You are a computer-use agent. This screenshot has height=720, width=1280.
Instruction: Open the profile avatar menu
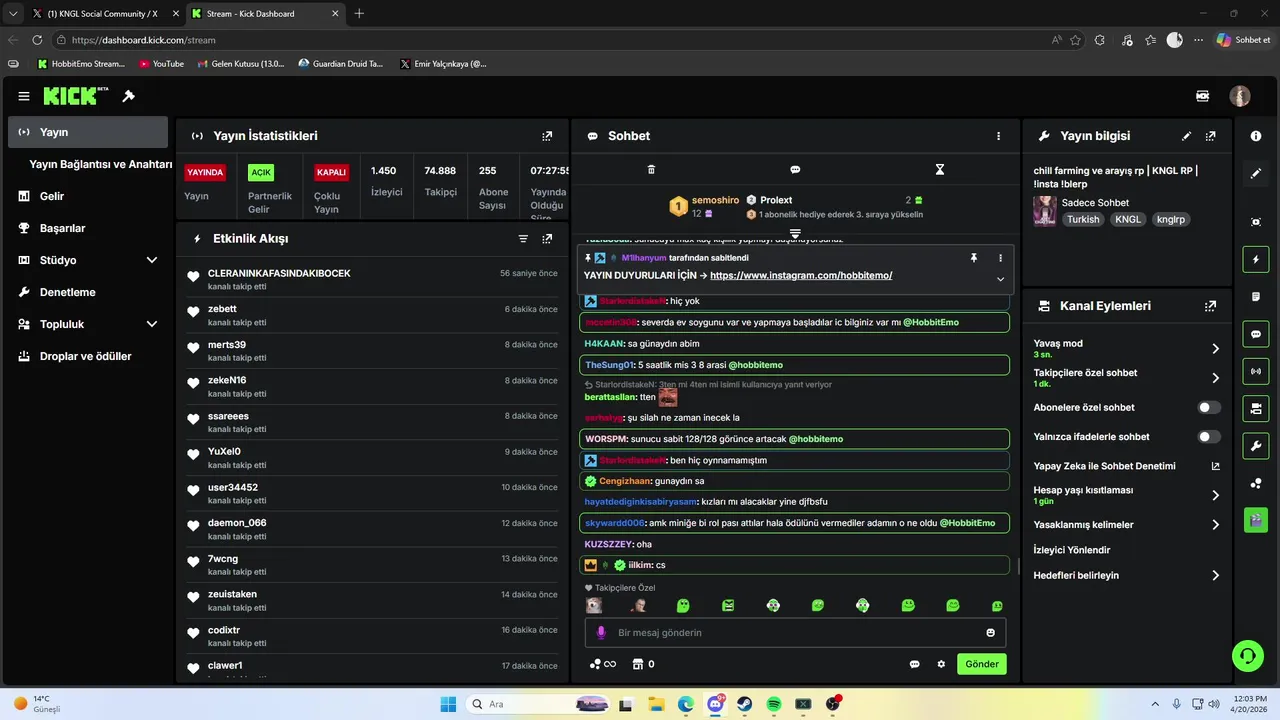(x=1240, y=96)
